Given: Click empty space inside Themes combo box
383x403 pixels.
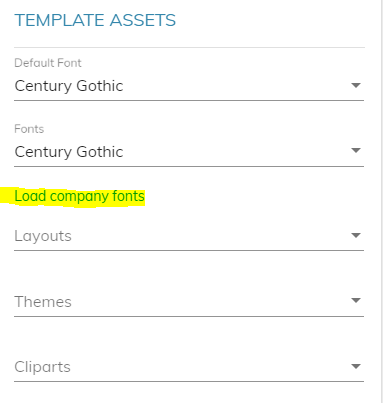Looking at the screenshot, I should click(x=210, y=302).
